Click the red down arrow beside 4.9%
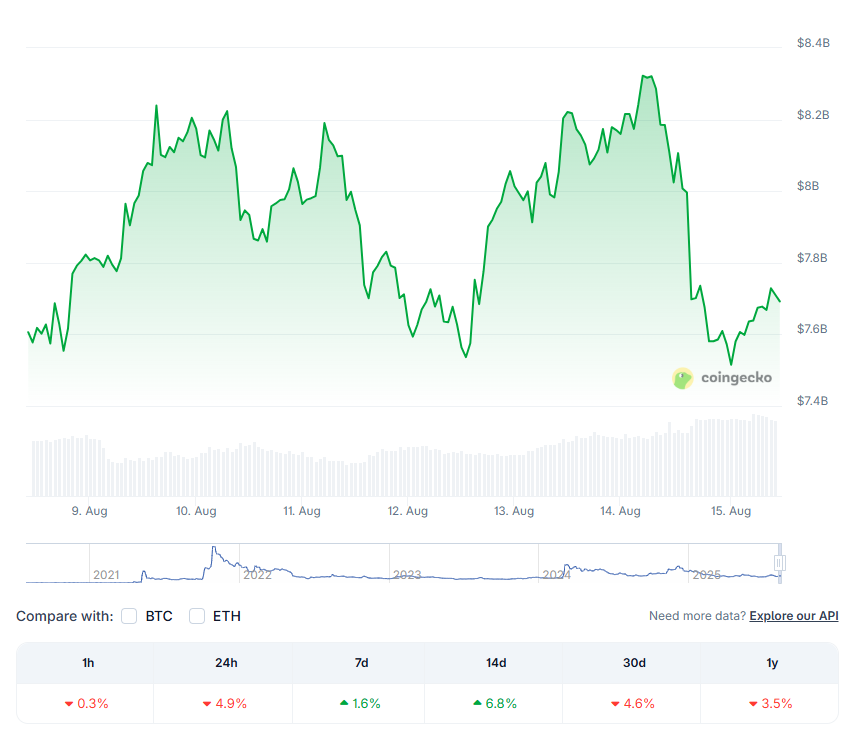 pos(207,704)
